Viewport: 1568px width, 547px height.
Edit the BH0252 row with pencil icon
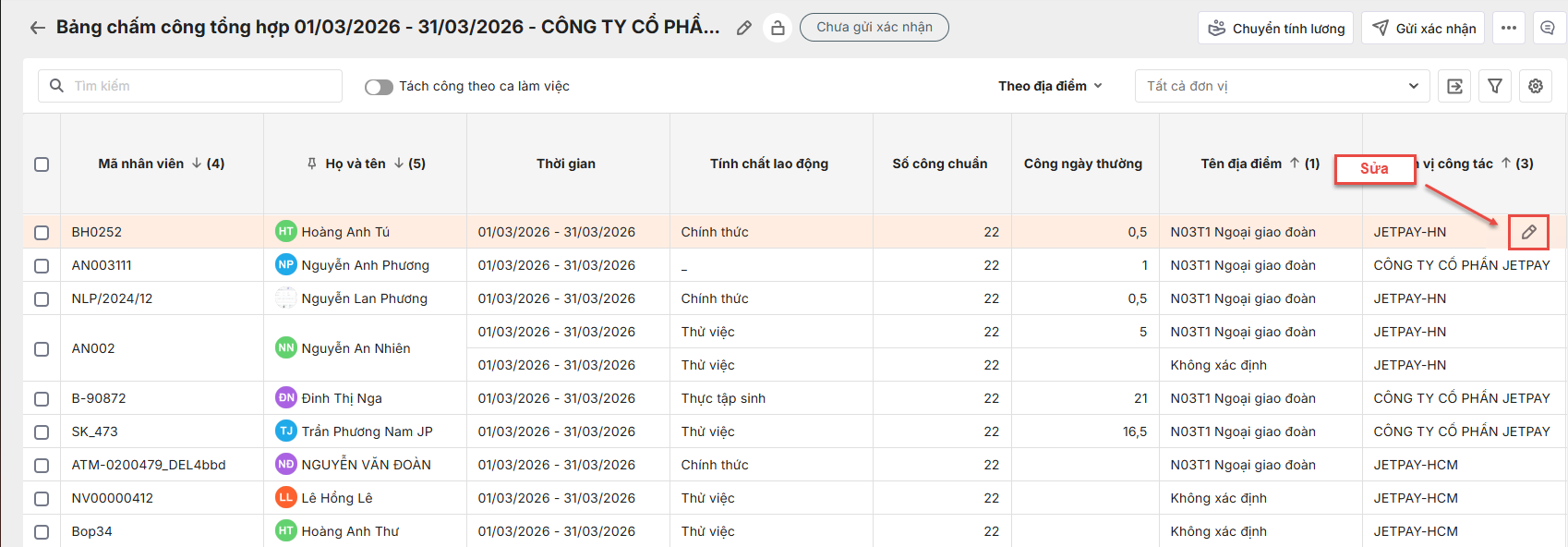(1528, 232)
